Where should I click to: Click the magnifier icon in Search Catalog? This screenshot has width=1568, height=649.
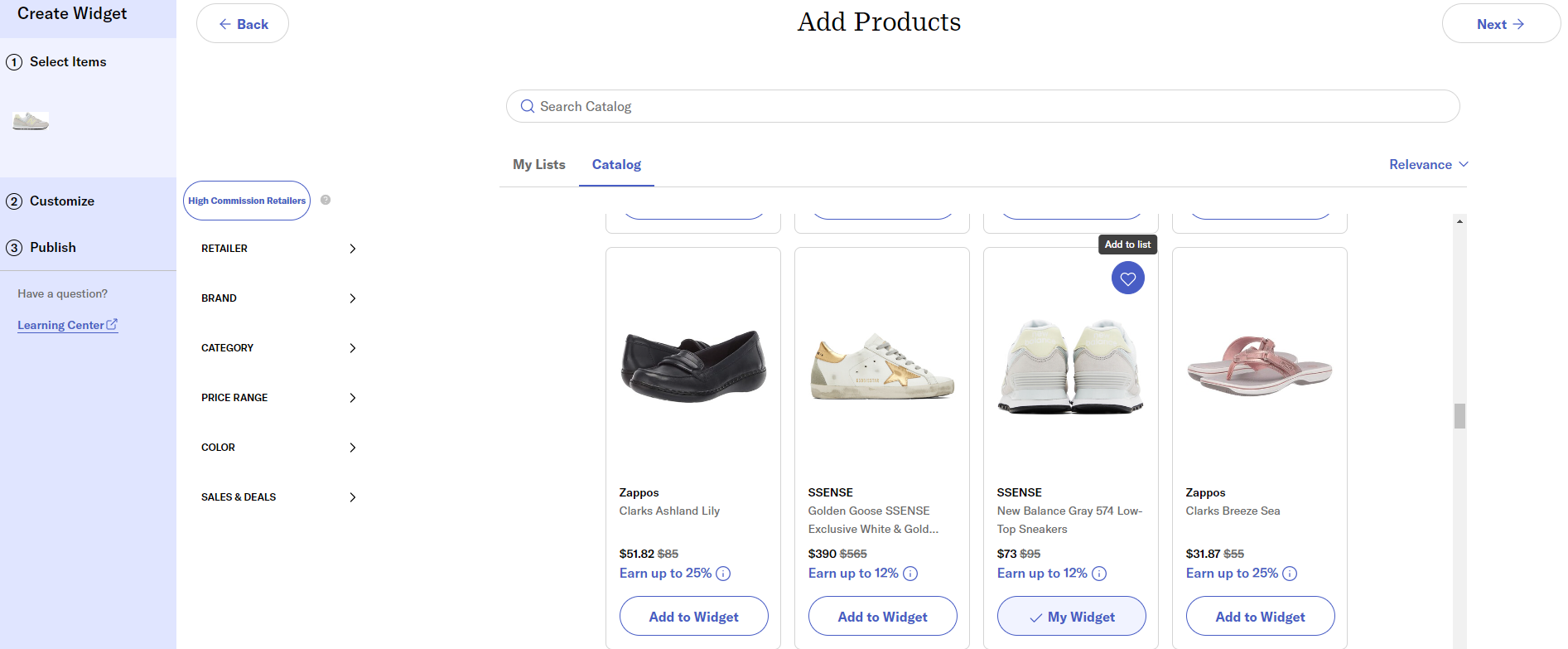point(528,106)
